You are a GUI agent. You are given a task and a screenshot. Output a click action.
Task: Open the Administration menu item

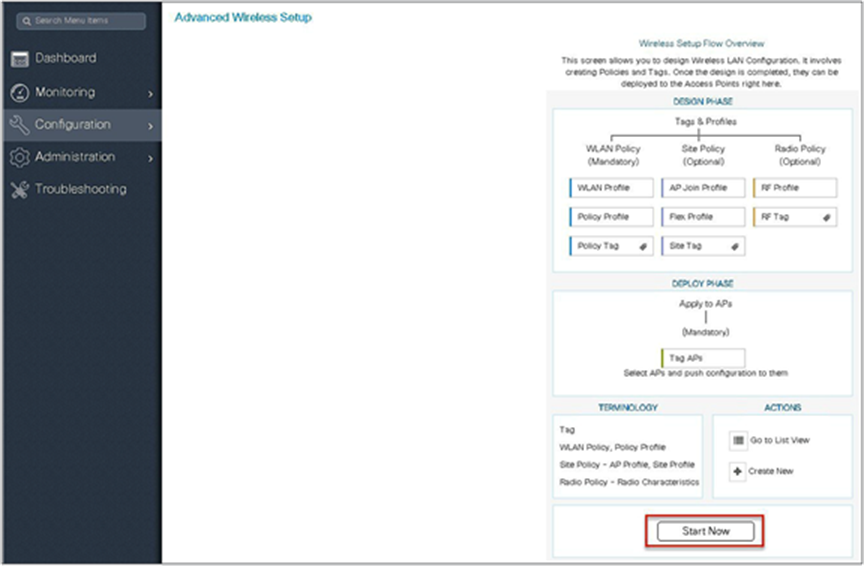(82, 158)
